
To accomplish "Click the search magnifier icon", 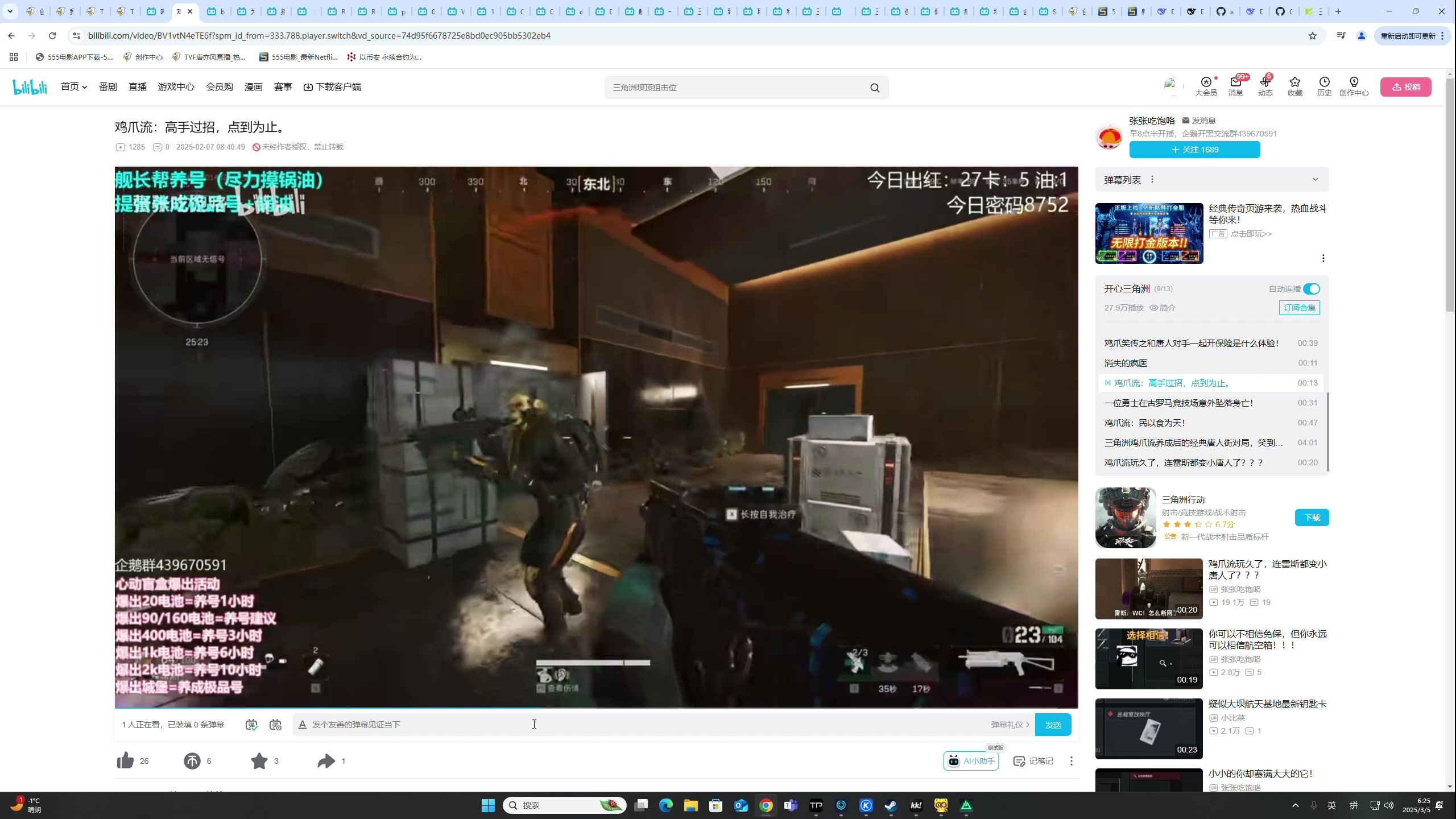I will click(875, 88).
